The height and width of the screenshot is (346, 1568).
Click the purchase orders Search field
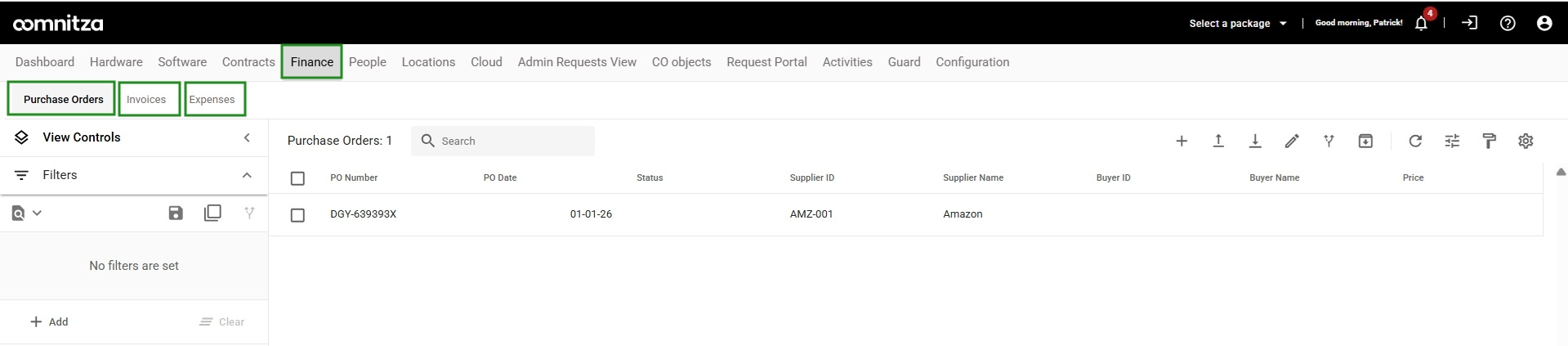coord(503,141)
